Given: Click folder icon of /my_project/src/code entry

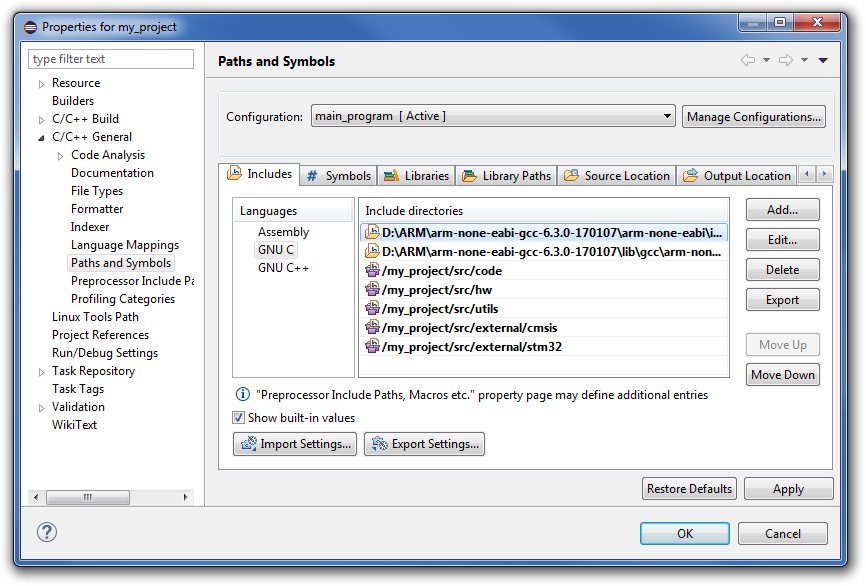Looking at the screenshot, I should [372, 270].
